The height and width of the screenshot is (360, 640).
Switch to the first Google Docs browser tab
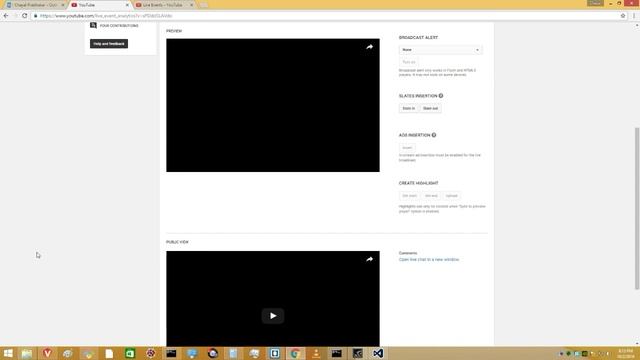(x=35, y=5)
